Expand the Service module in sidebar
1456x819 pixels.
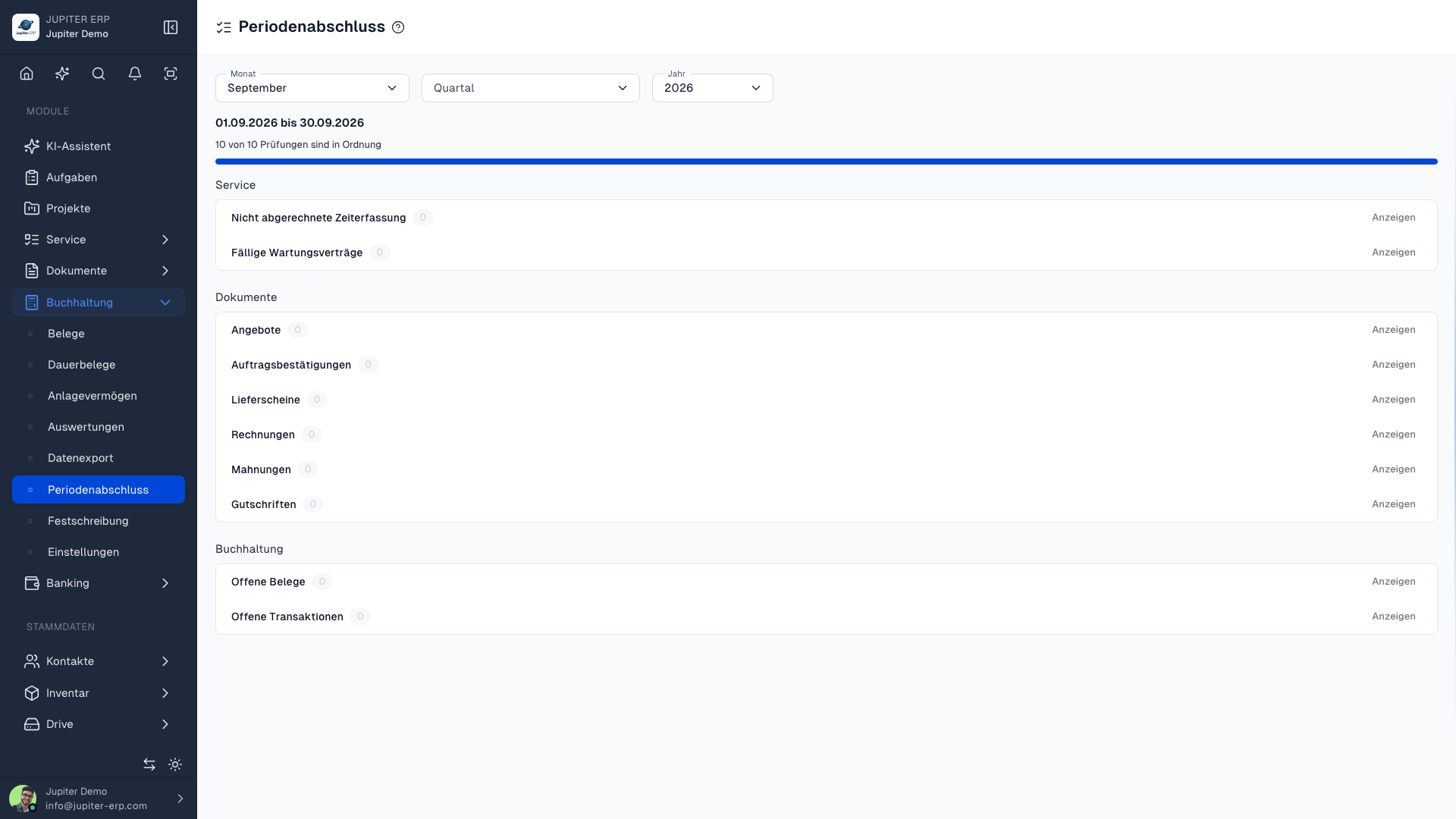click(99, 240)
